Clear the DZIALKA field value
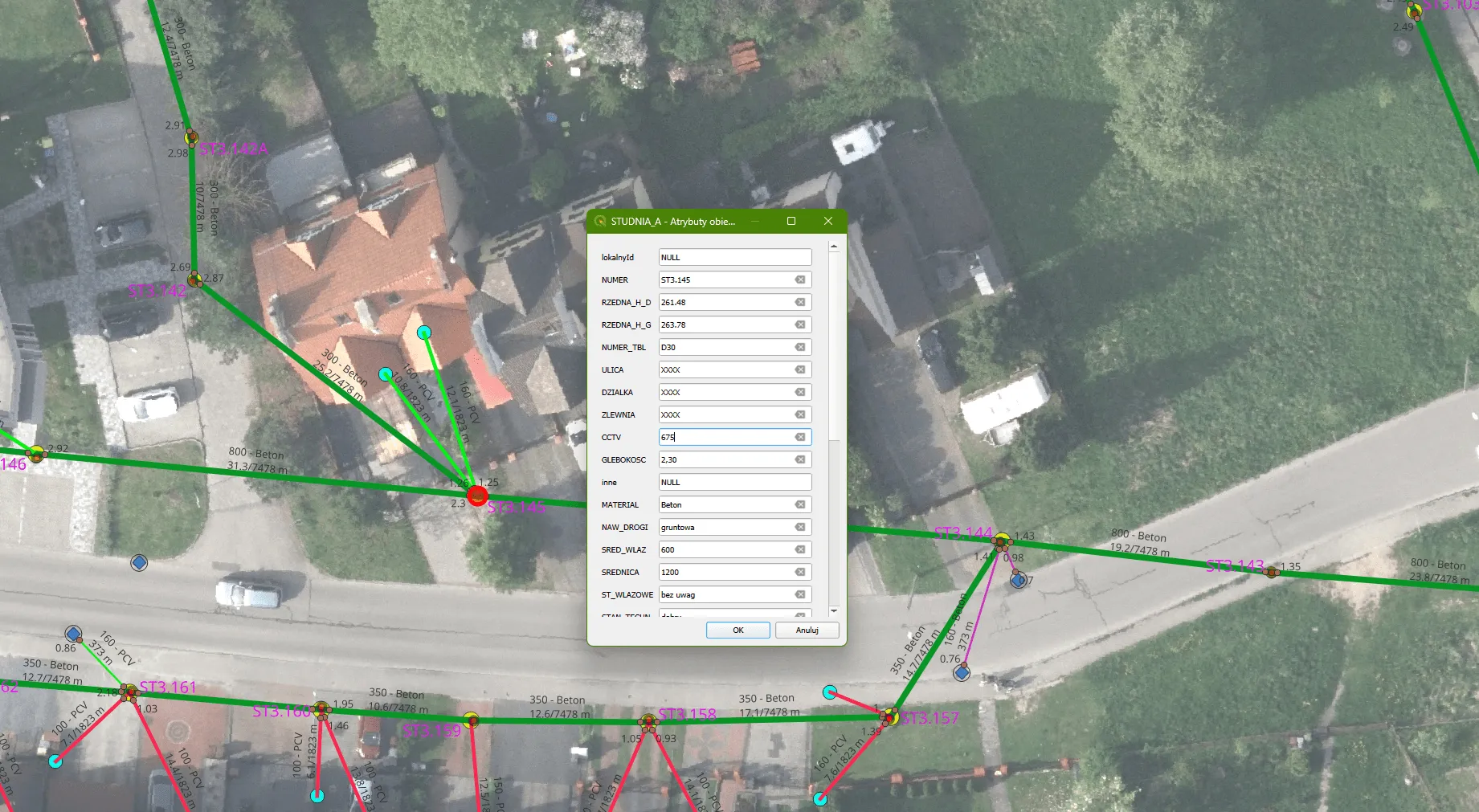This screenshot has height=812, width=1479. coord(800,392)
